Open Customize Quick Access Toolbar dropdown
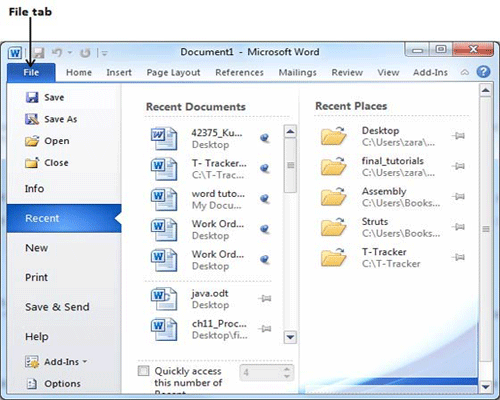Viewport: 500px width, 400px height. pos(104,53)
